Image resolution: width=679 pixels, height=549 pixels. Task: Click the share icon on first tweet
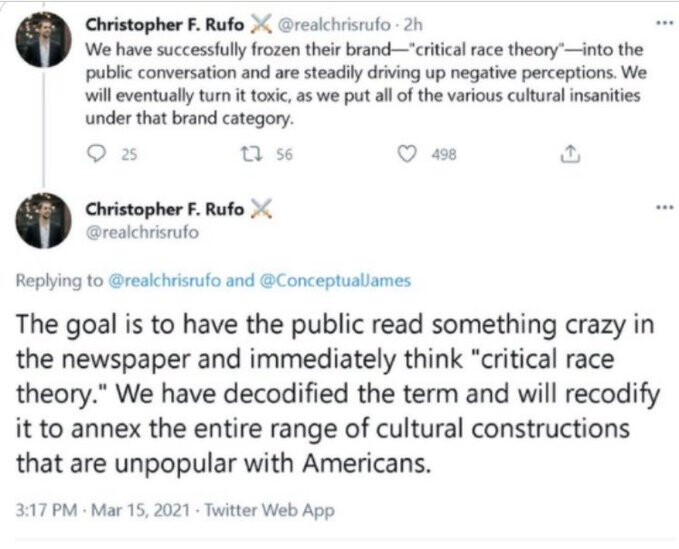point(570,154)
